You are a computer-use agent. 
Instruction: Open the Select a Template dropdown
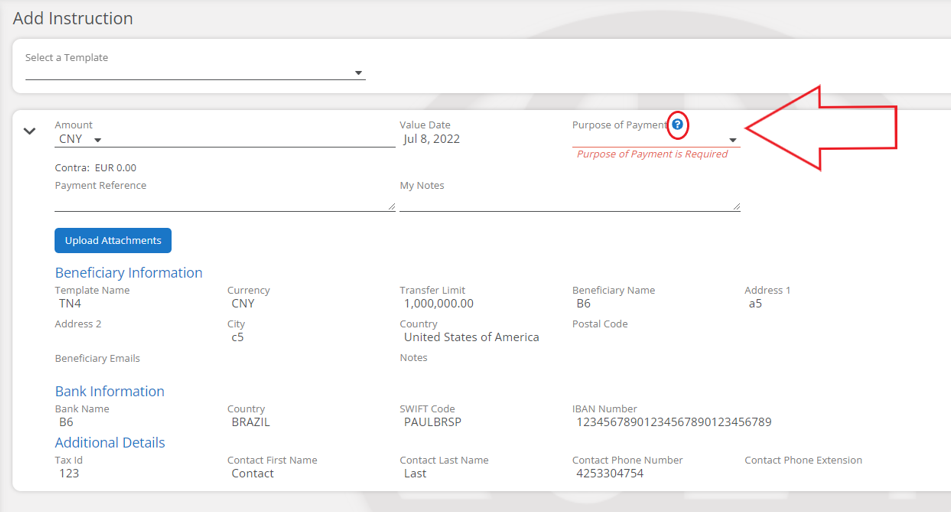click(x=195, y=73)
